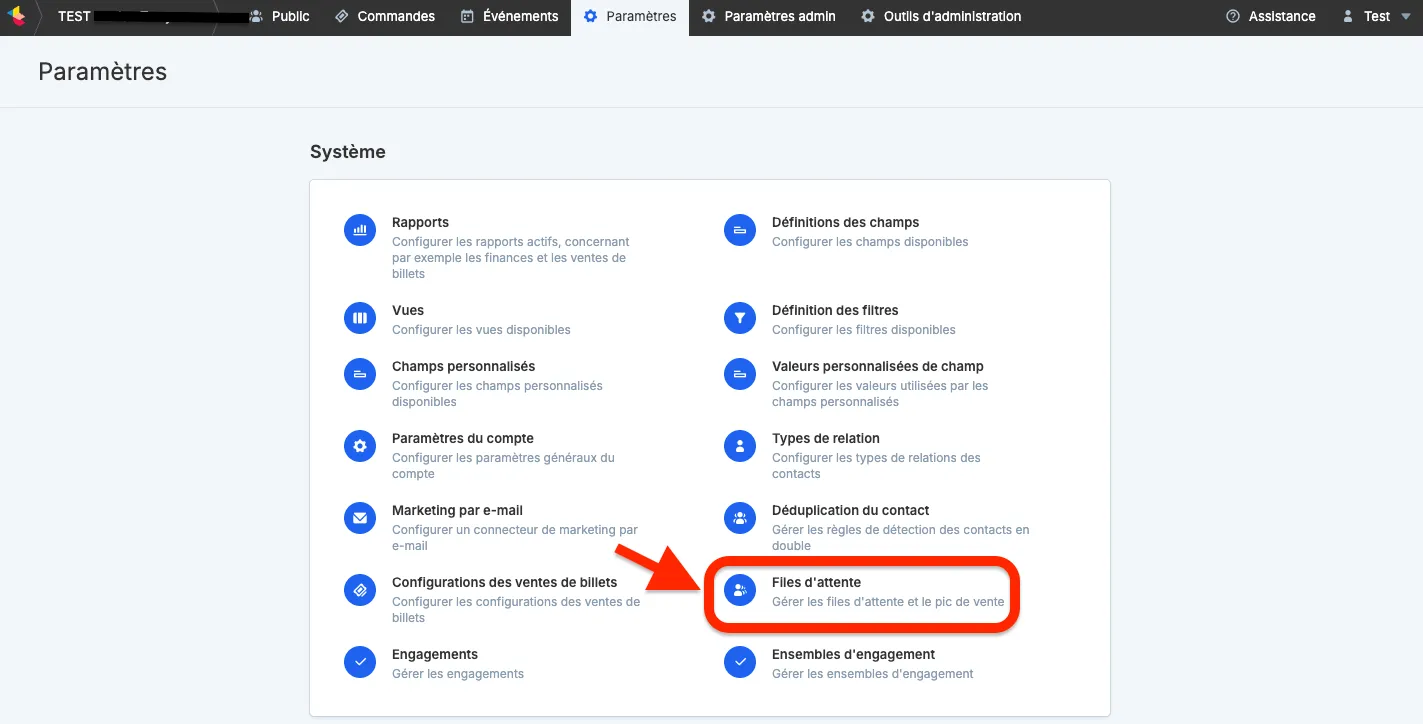This screenshot has height=724, width=1423.
Task: Open the Vues settings link
Action: tap(408, 310)
